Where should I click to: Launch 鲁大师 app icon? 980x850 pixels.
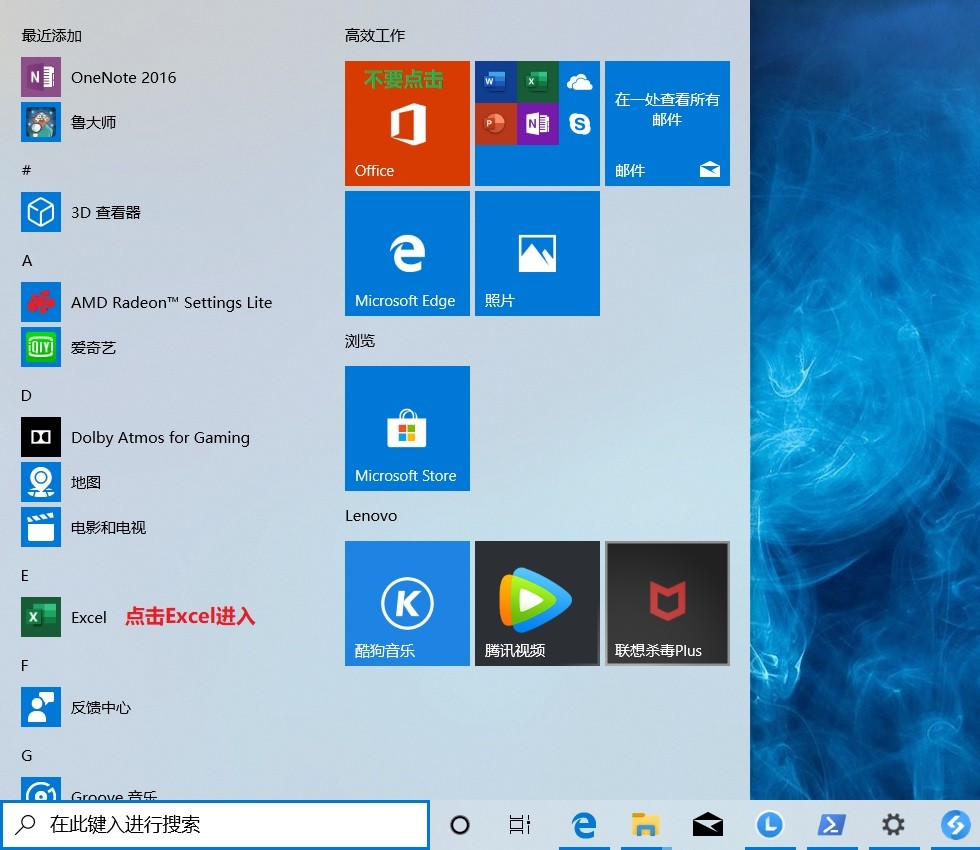coord(41,122)
